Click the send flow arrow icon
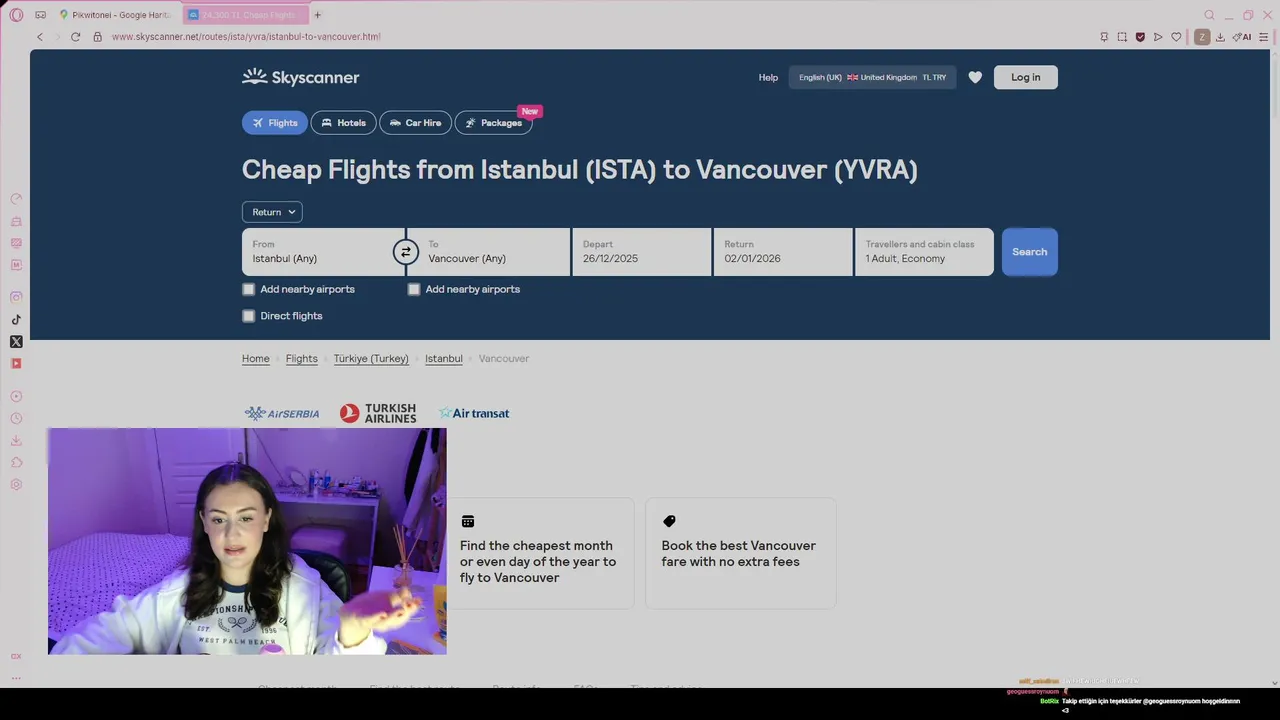Image resolution: width=1280 pixels, height=720 pixels. pyautogui.click(x=1158, y=37)
